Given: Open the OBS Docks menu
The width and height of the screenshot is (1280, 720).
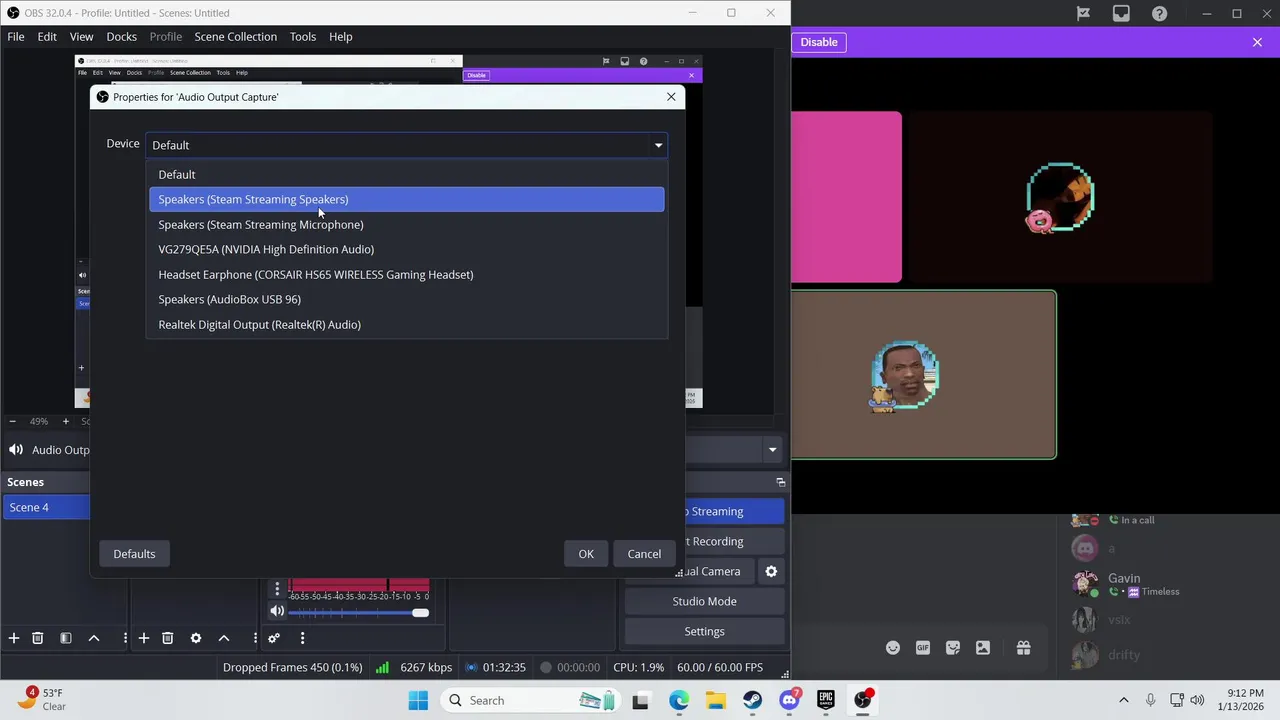Looking at the screenshot, I should coord(121,36).
